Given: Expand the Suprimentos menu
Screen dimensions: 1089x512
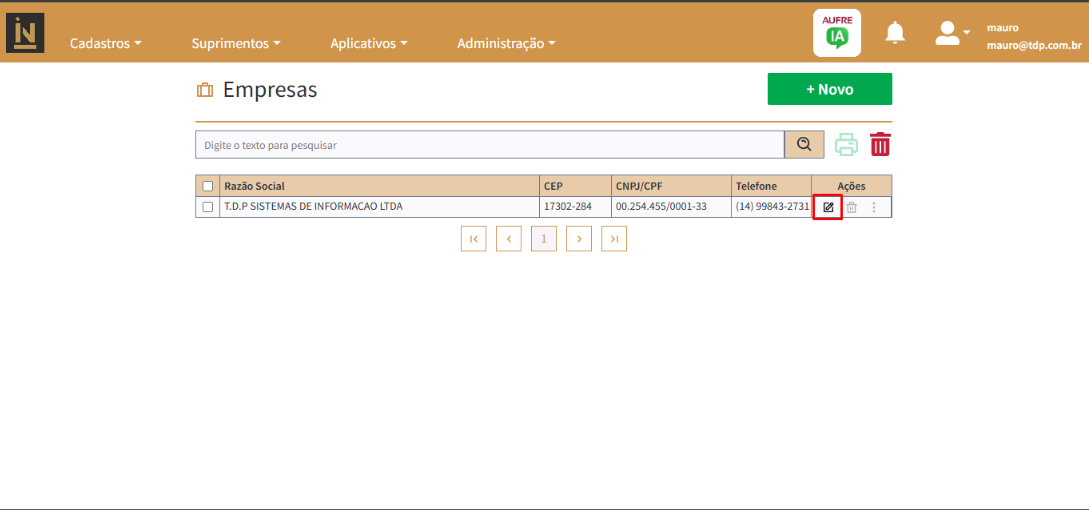Looking at the screenshot, I should tap(235, 43).
